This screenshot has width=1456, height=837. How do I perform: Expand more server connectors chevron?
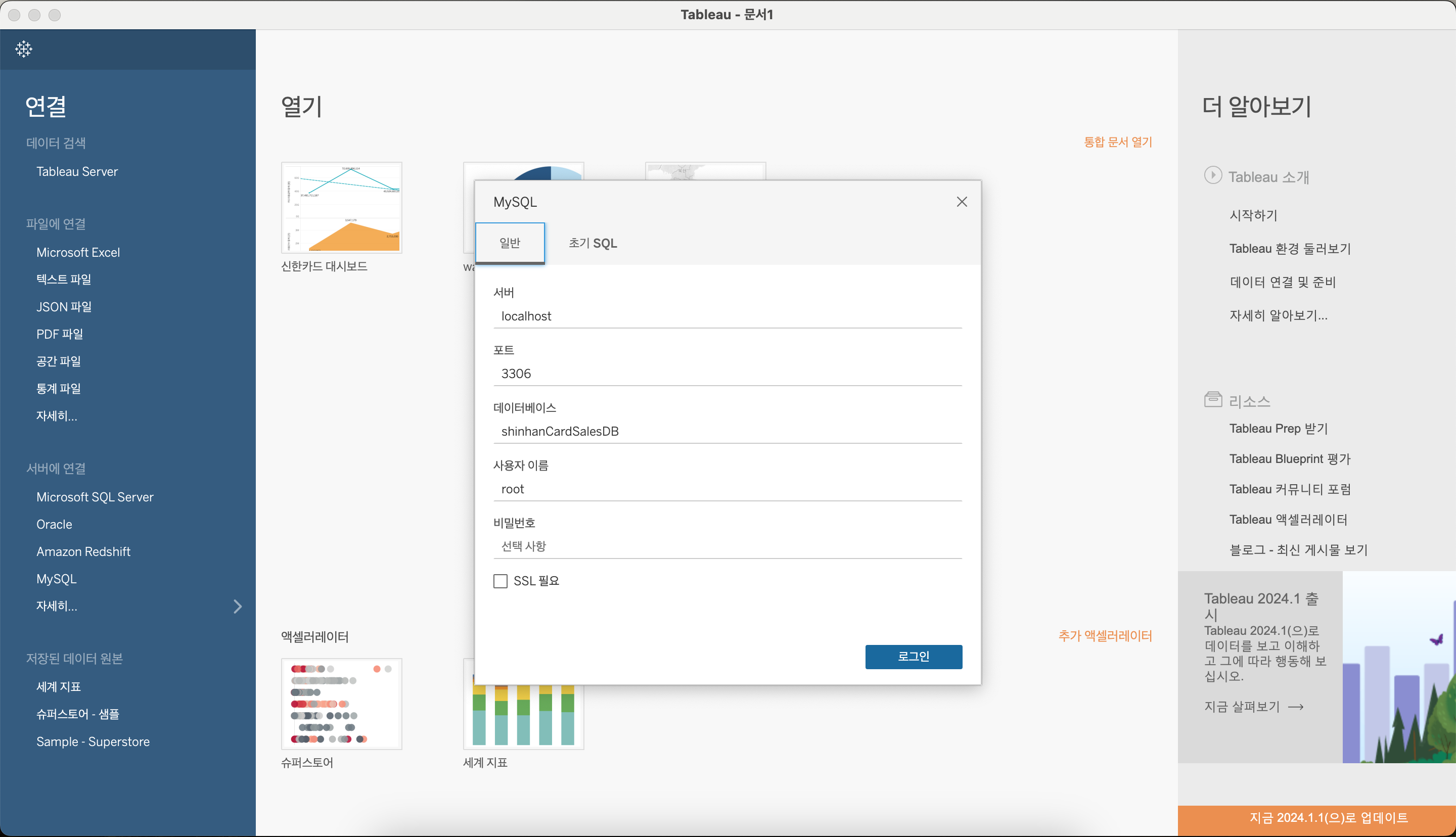pos(238,607)
